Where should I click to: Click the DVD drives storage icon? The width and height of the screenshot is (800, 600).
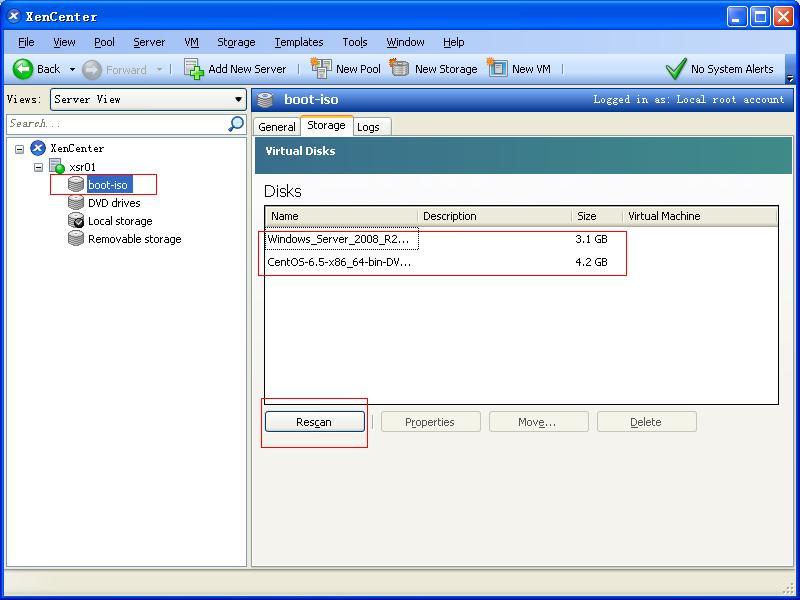[76, 203]
